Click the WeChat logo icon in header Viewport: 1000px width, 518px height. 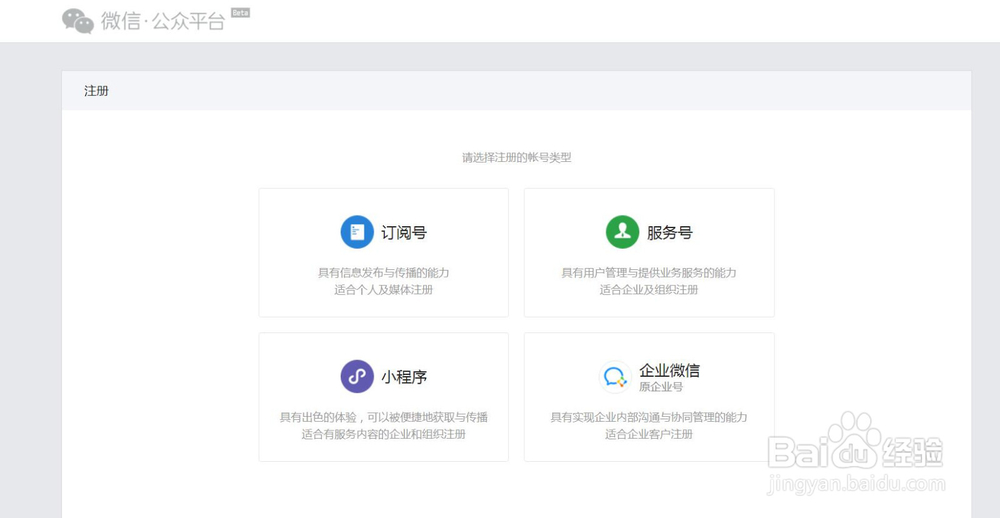(78, 21)
